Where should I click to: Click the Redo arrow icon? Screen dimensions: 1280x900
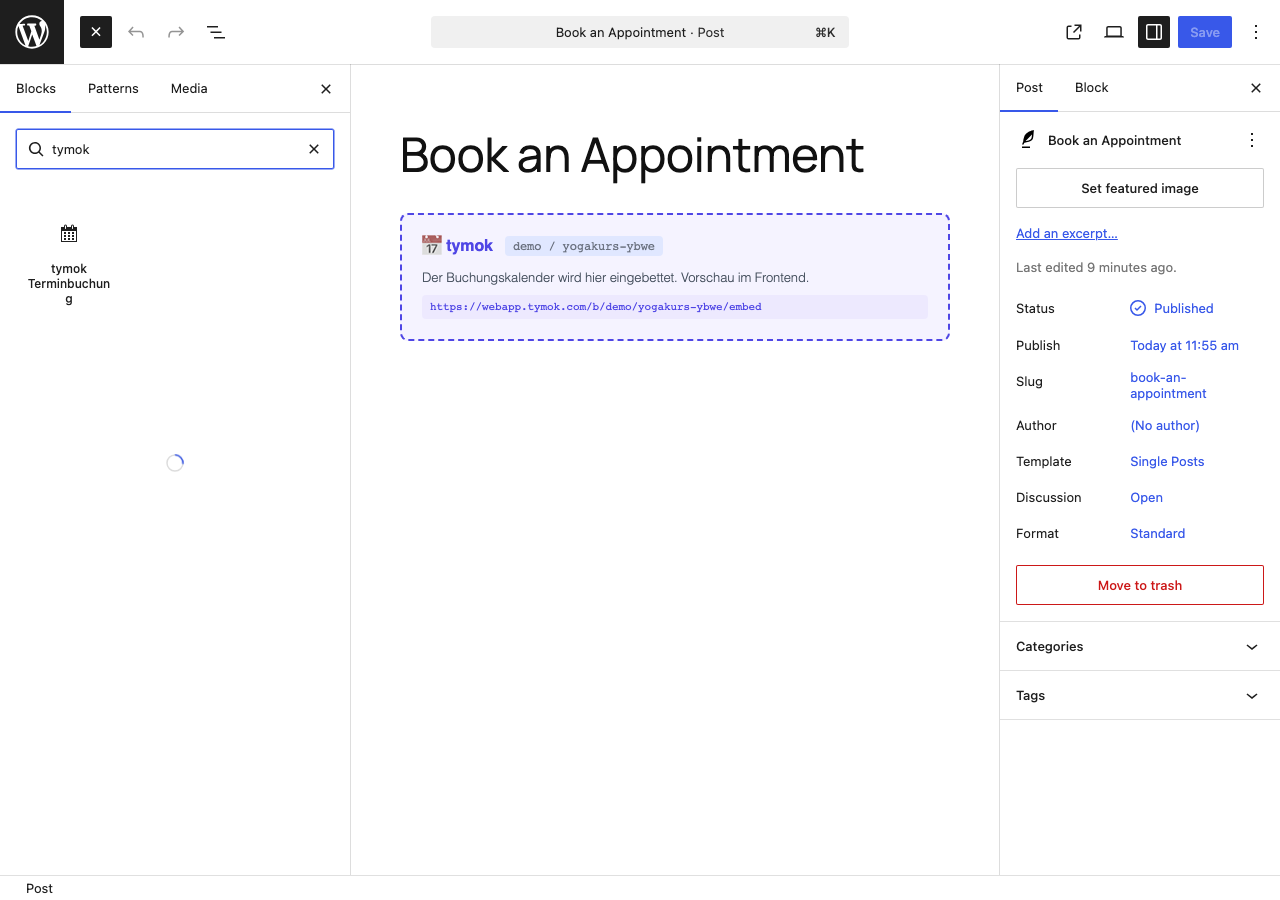[176, 32]
